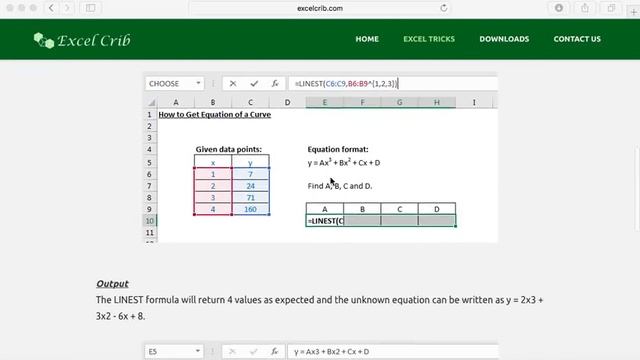Click the equation y = Ax³ + Bx² + Cx + D
Image resolution: width=640 pixels, height=360 pixels.
(x=344, y=162)
